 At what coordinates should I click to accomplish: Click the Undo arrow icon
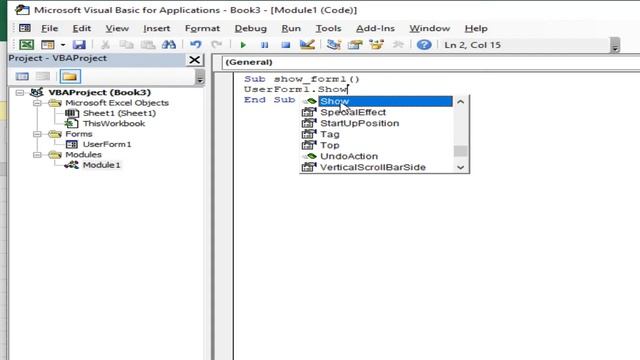[196, 44]
